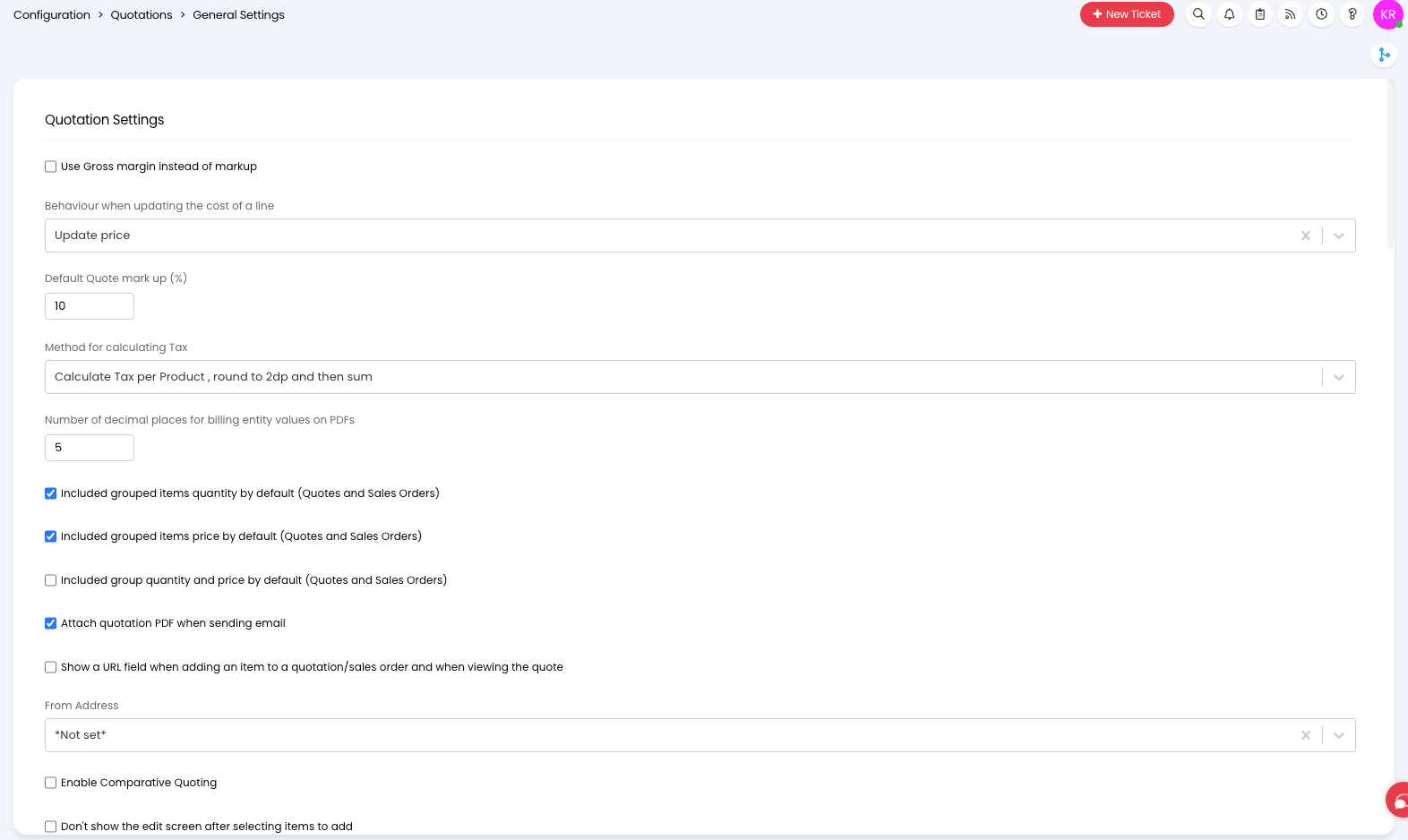Open the help question mark icon
1408x840 pixels.
click(x=1352, y=14)
